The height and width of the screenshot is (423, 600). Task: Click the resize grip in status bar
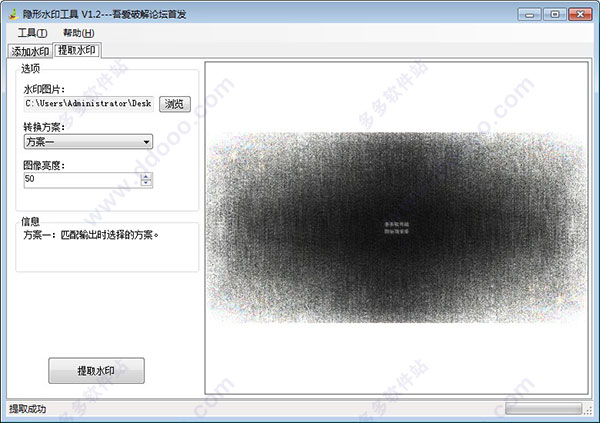pyautogui.click(x=589, y=411)
